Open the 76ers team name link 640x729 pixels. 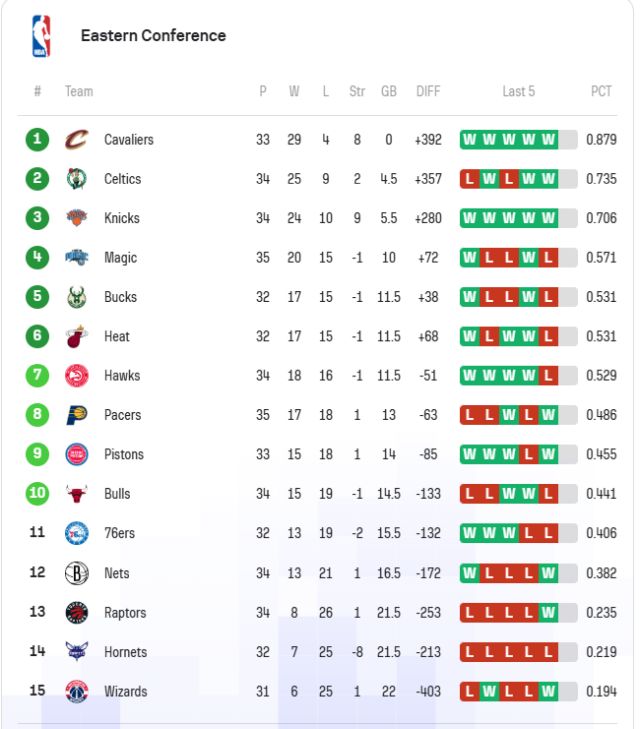(119, 534)
